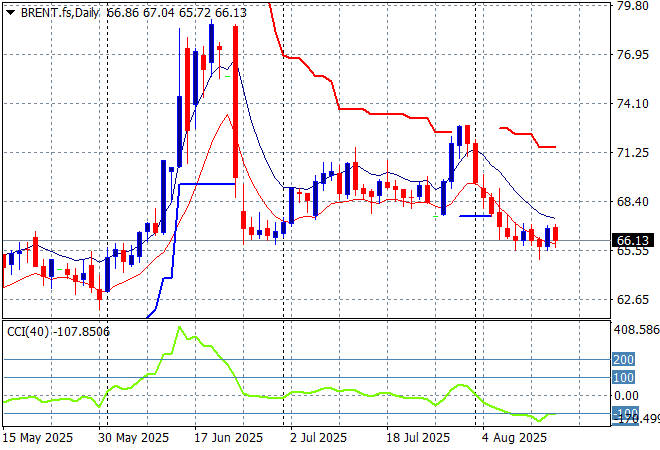Click the 17 Jun 2025 date label
This screenshot has width=660, height=450.
pos(228,437)
